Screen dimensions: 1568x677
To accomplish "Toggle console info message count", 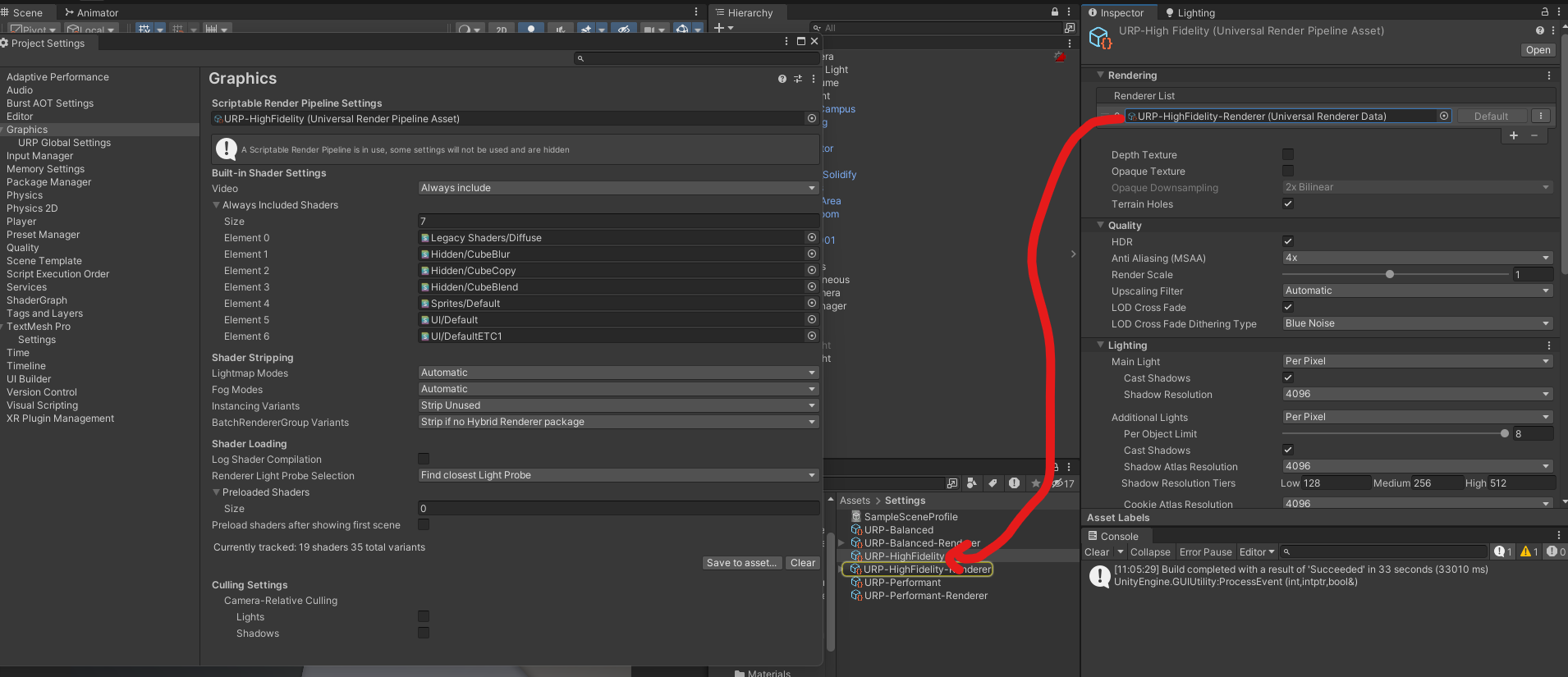I will 1503,552.
